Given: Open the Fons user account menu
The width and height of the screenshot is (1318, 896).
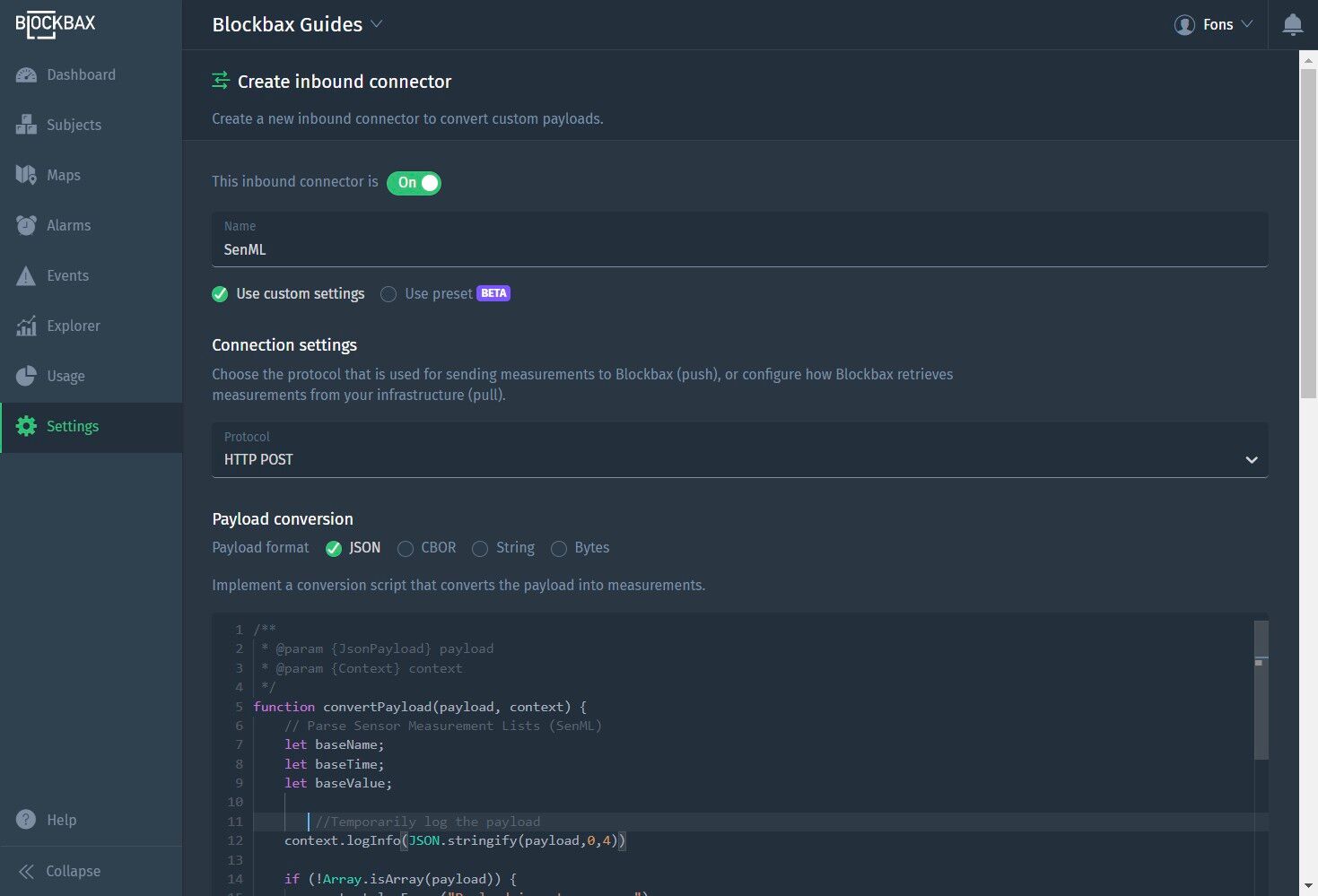Looking at the screenshot, I should pos(1213,25).
